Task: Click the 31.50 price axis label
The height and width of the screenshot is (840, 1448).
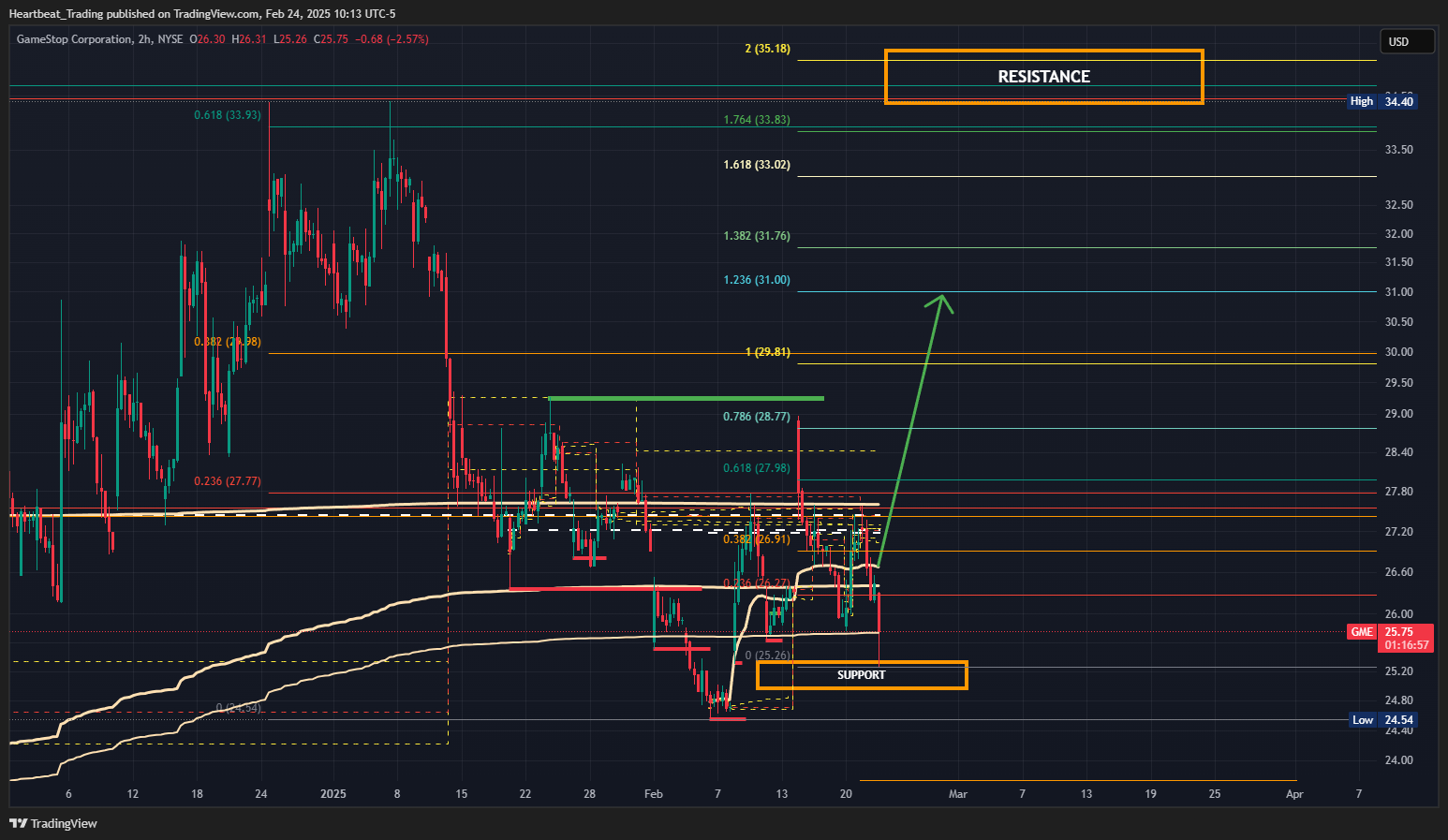Action: click(1398, 262)
